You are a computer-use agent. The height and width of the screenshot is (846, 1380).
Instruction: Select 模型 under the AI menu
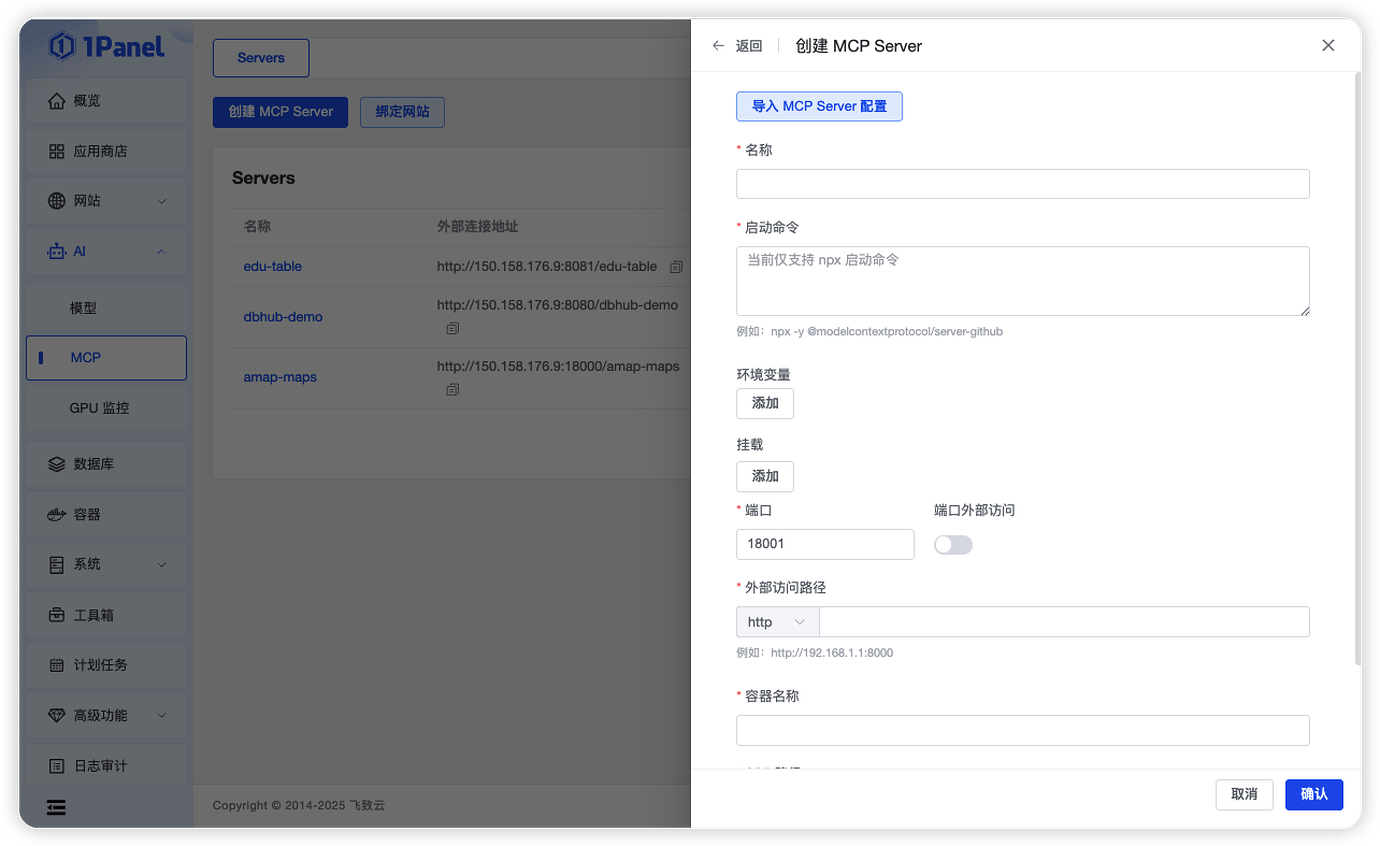[83, 308]
